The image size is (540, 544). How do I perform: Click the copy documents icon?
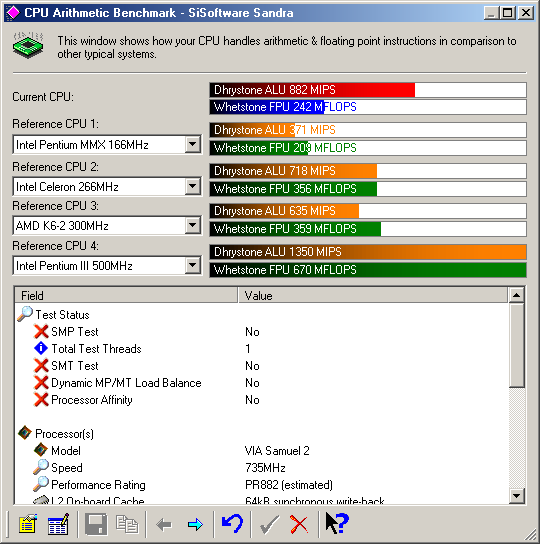pyautogui.click(x=127, y=524)
